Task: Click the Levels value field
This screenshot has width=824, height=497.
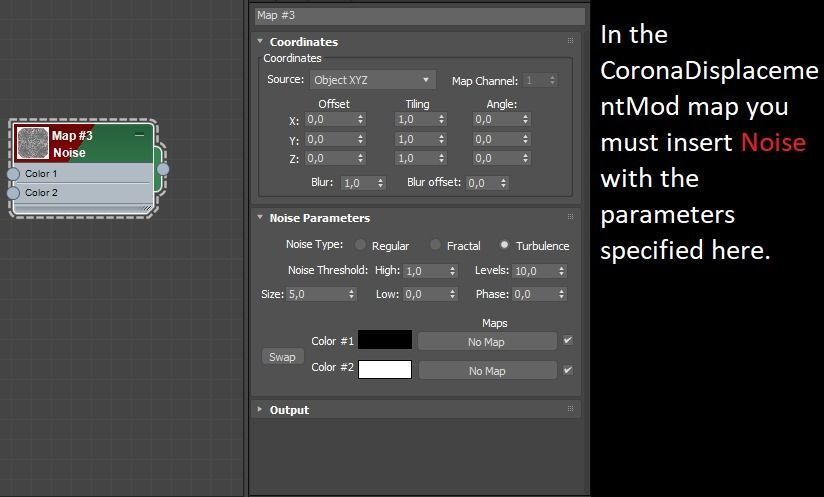Action: pos(535,271)
